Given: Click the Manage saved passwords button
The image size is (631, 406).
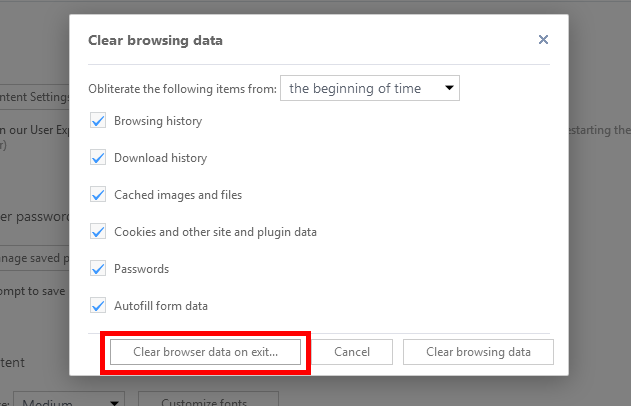Looking at the screenshot, I should [35, 260].
